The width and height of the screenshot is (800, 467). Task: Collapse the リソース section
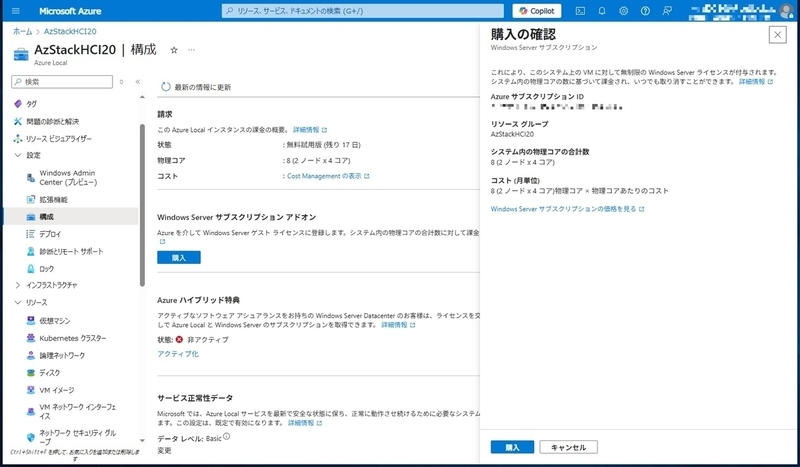[18, 303]
